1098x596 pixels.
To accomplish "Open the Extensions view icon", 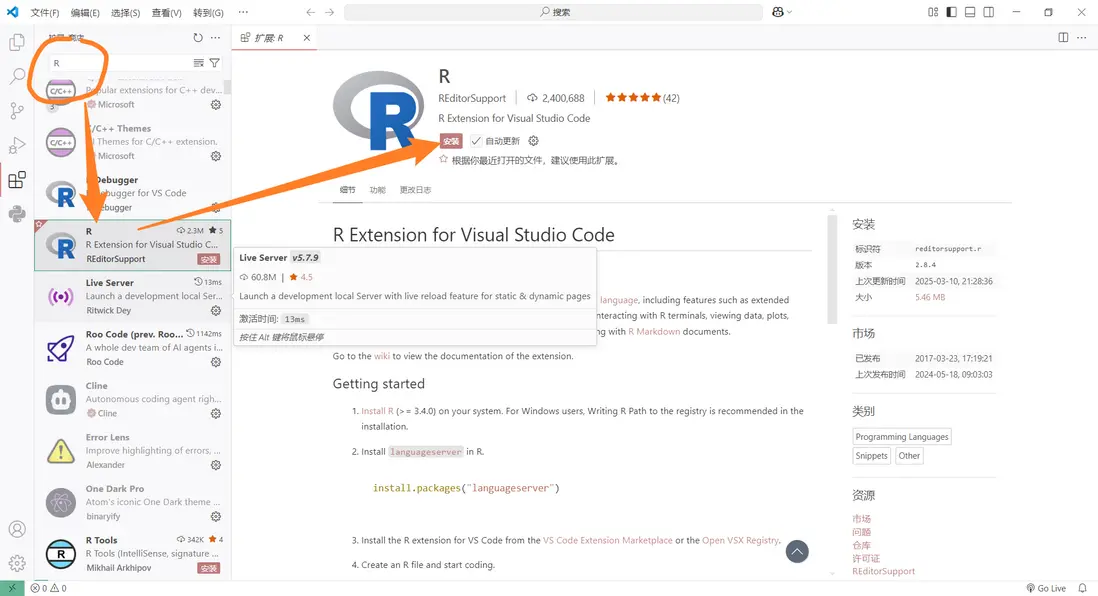I will point(17,180).
